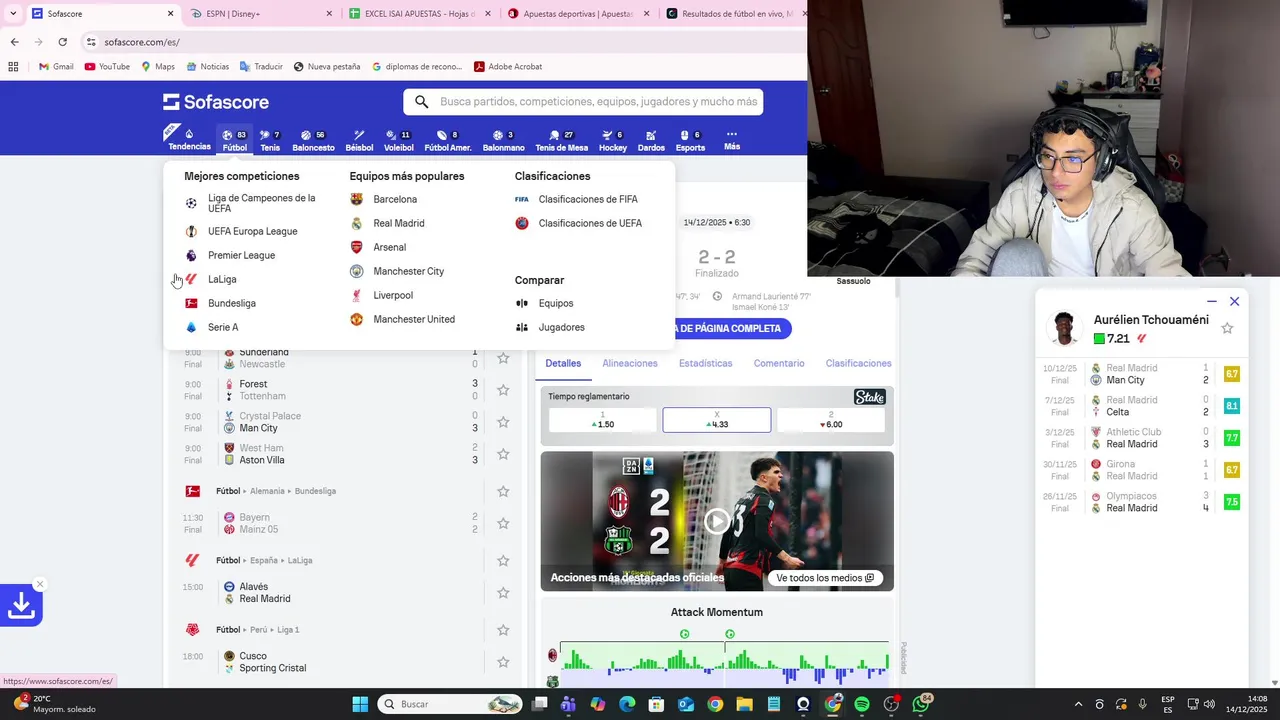Select the Esports icon
This screenshot has height=720, width=1280.
(x=690, y=140)
